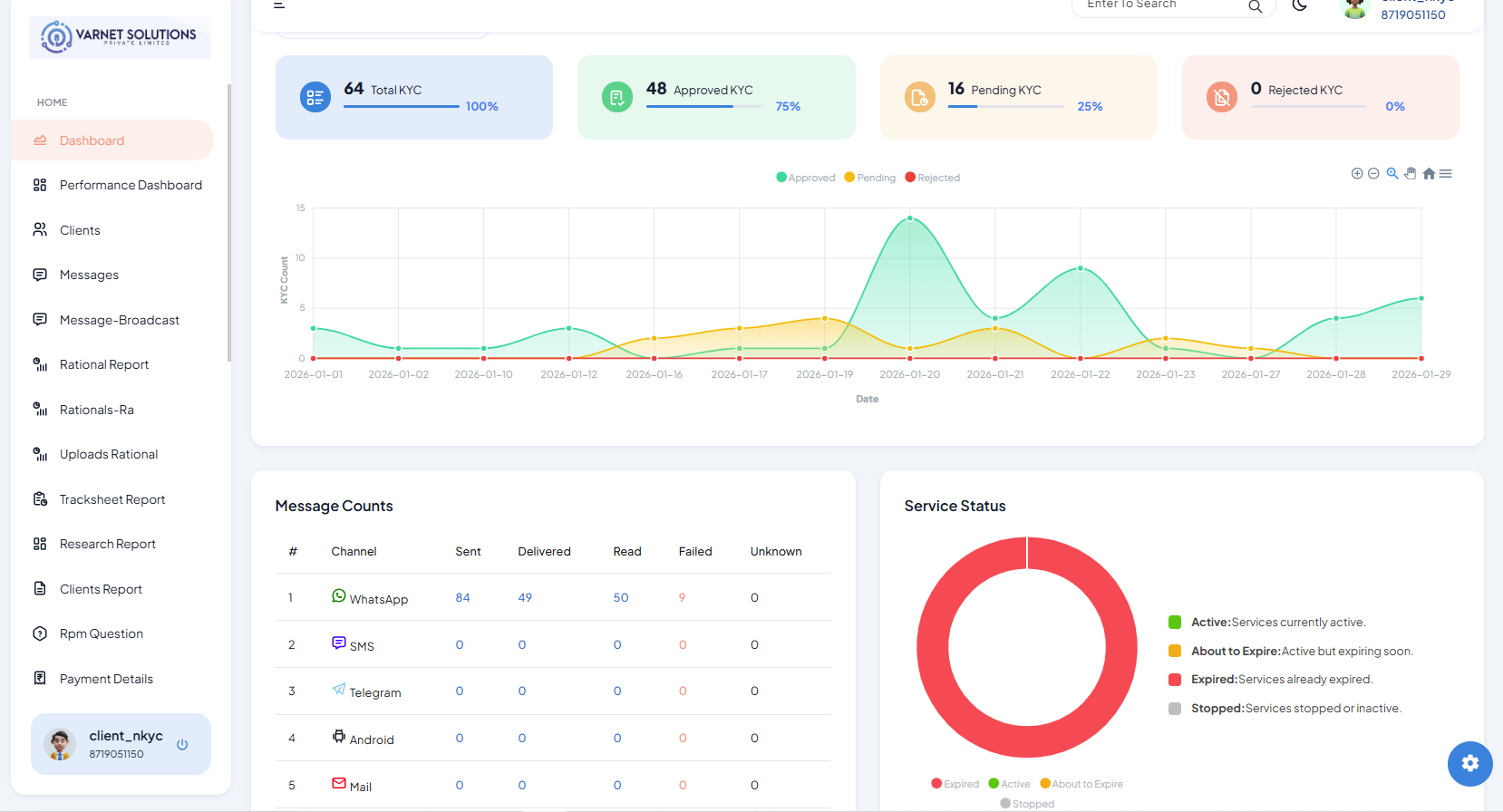This screenshot has height=812, width=1503.
Task: Click the Approved KYC icon
Action: [617, 97]
